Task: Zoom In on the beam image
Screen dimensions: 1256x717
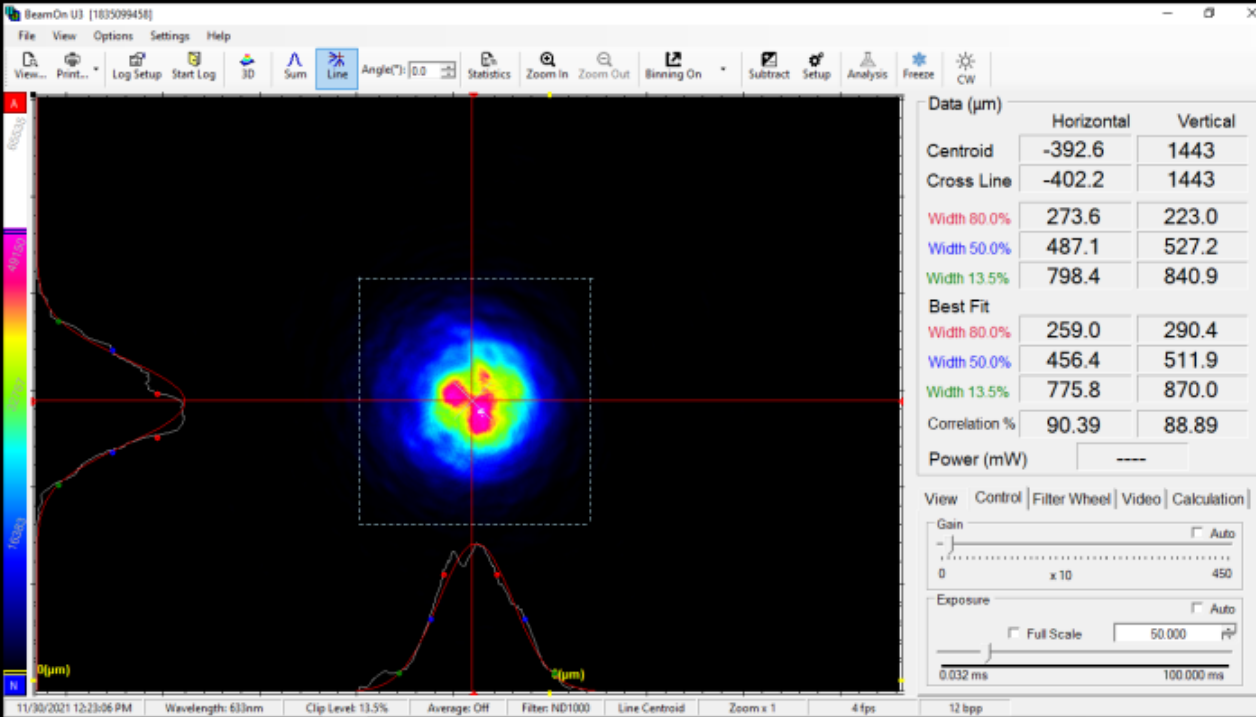Action: tap(547, 66)
